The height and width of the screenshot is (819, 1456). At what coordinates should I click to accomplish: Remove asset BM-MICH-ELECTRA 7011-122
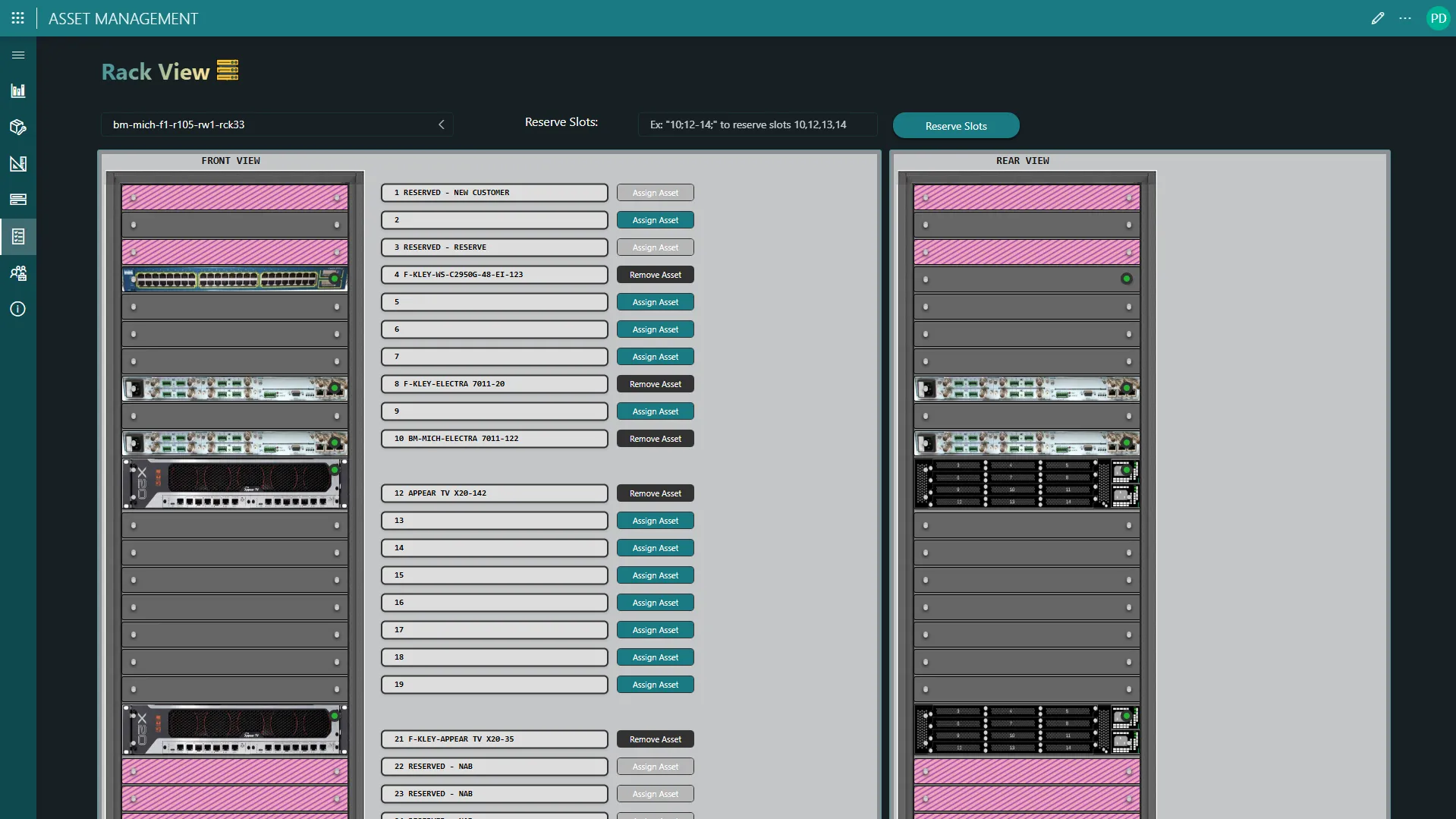pos(656,439)
